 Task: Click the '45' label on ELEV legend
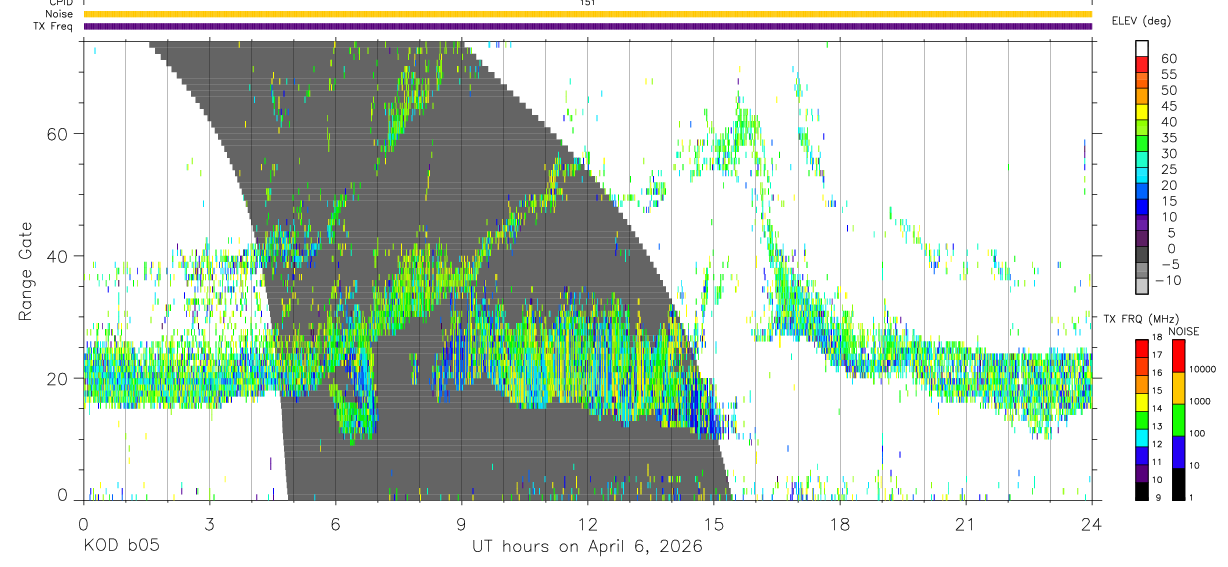1168,106
